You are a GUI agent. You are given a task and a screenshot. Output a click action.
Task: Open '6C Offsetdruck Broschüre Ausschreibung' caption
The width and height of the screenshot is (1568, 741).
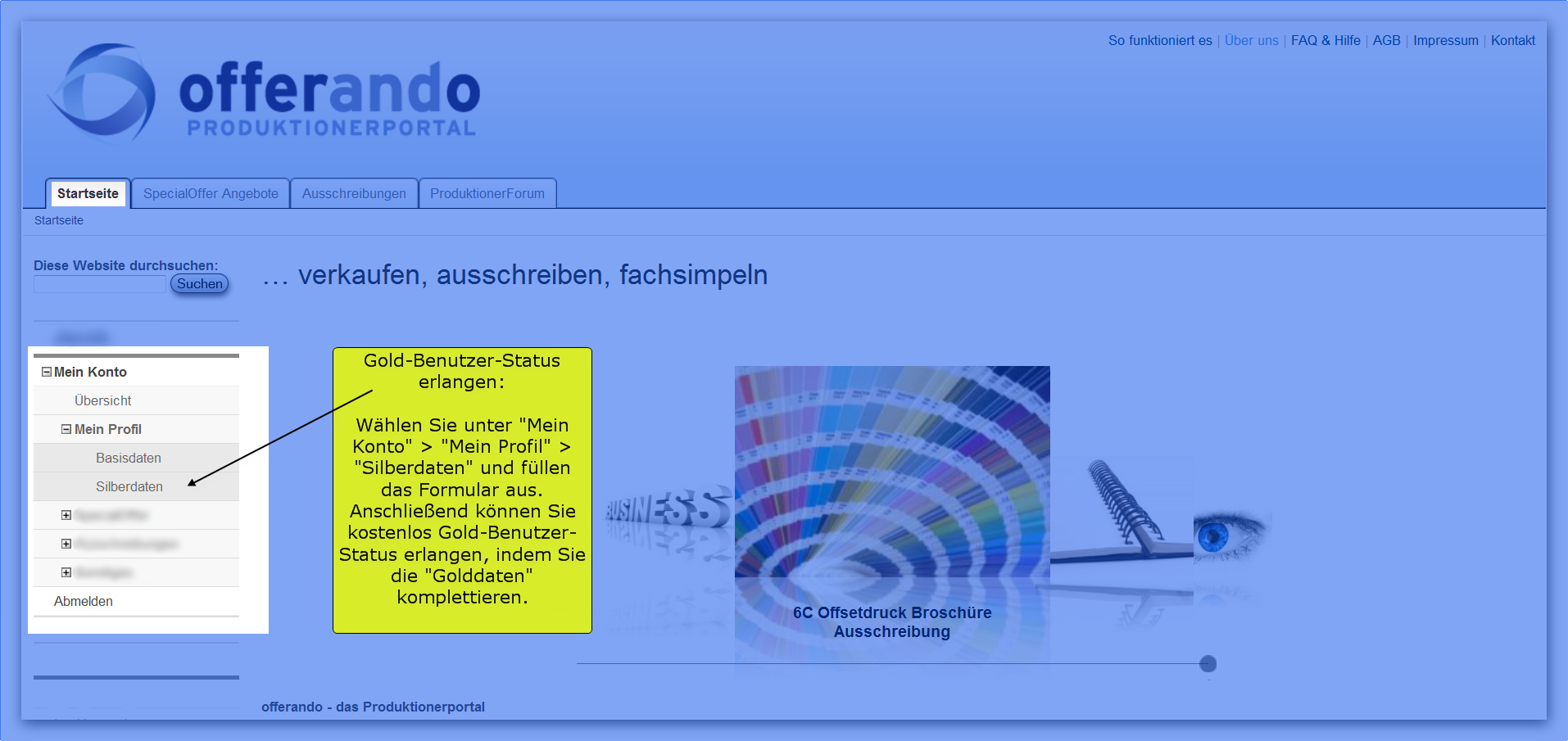click(x=892, y=622)
